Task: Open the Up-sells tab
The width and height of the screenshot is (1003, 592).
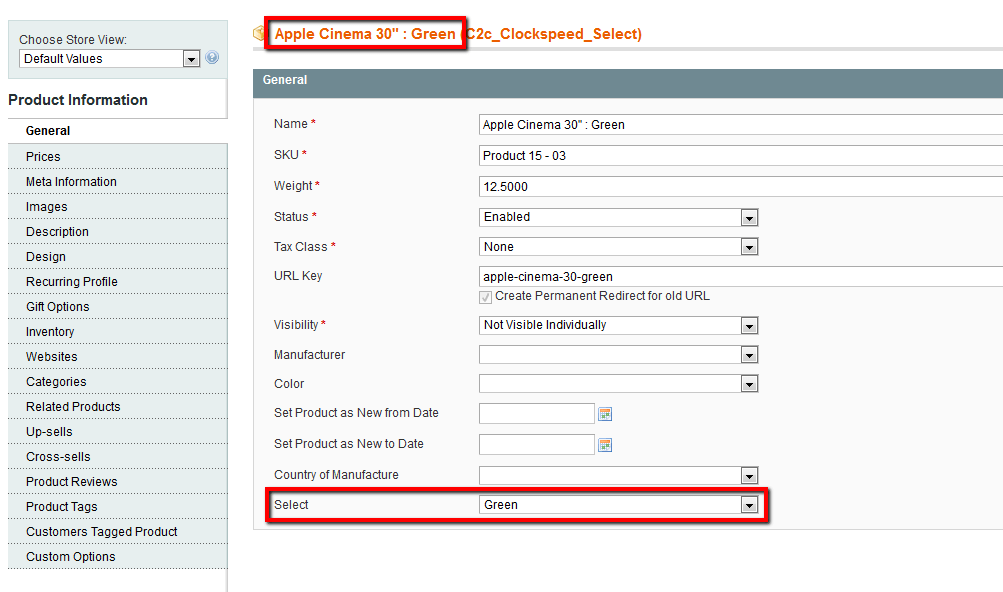Action: tap(118, 431)
